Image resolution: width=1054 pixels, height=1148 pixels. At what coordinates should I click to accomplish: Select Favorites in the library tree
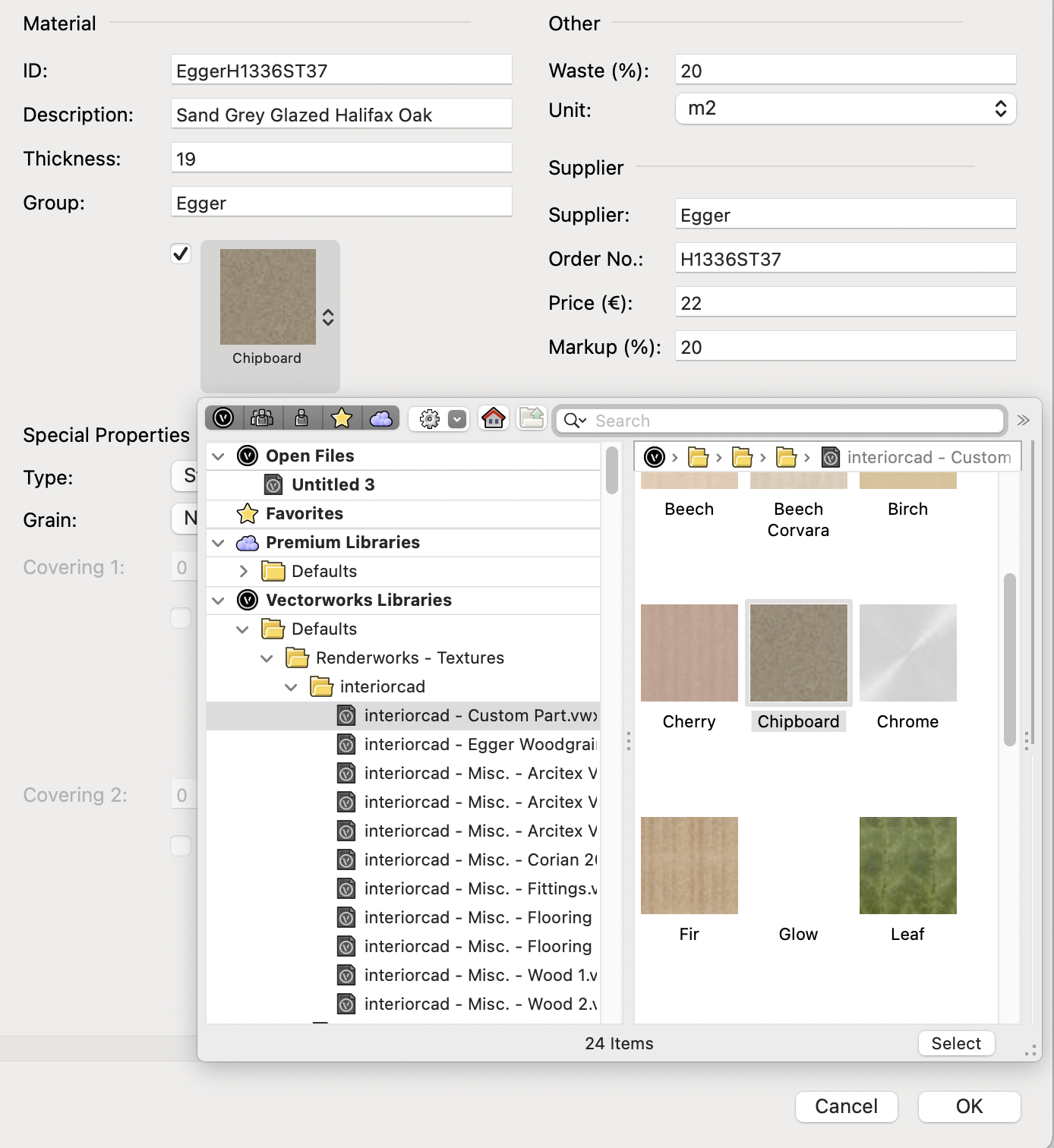click(403, 514)
